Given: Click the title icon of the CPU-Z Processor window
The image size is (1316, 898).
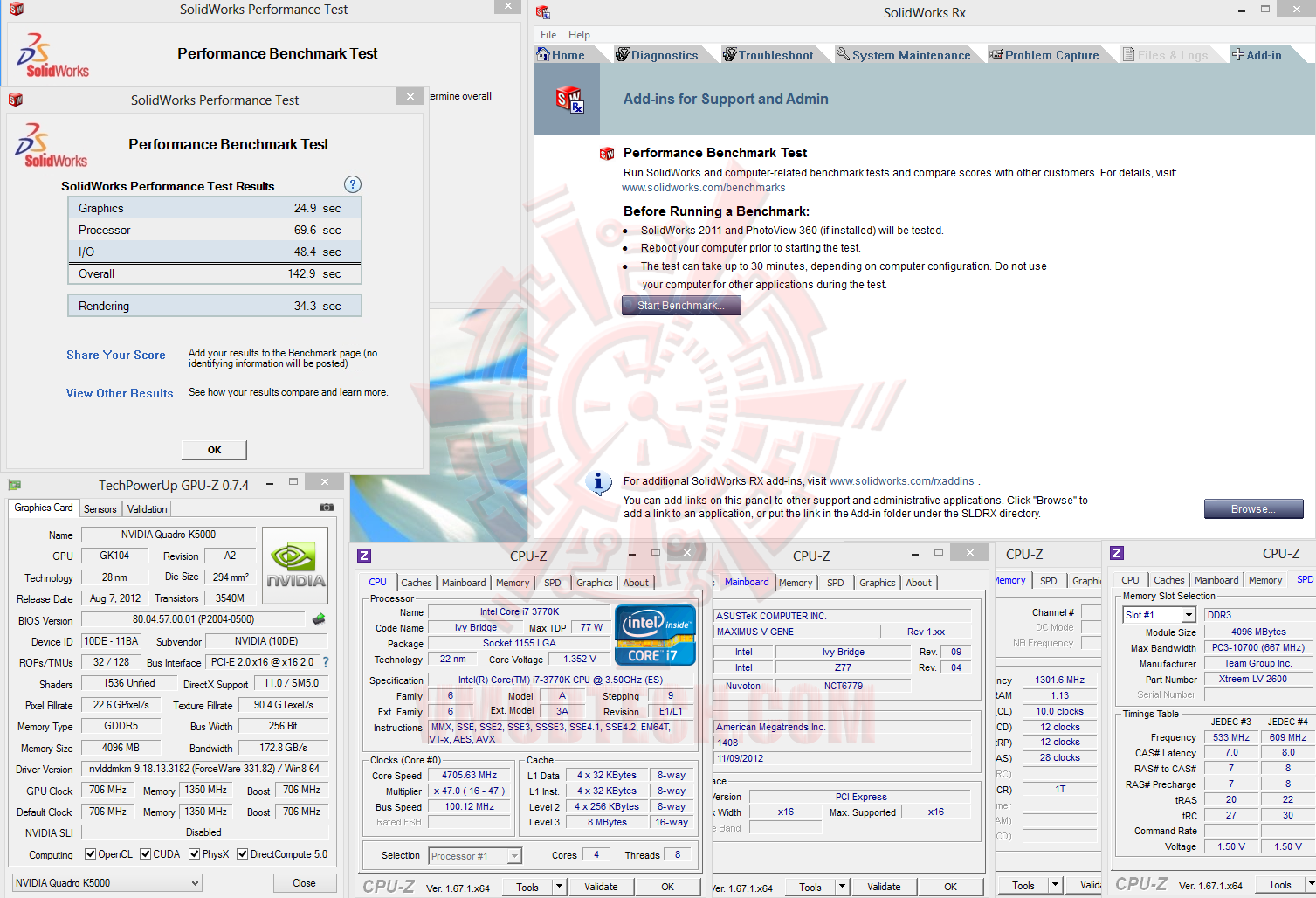Looking at the screenshot, I should (365, 556).
